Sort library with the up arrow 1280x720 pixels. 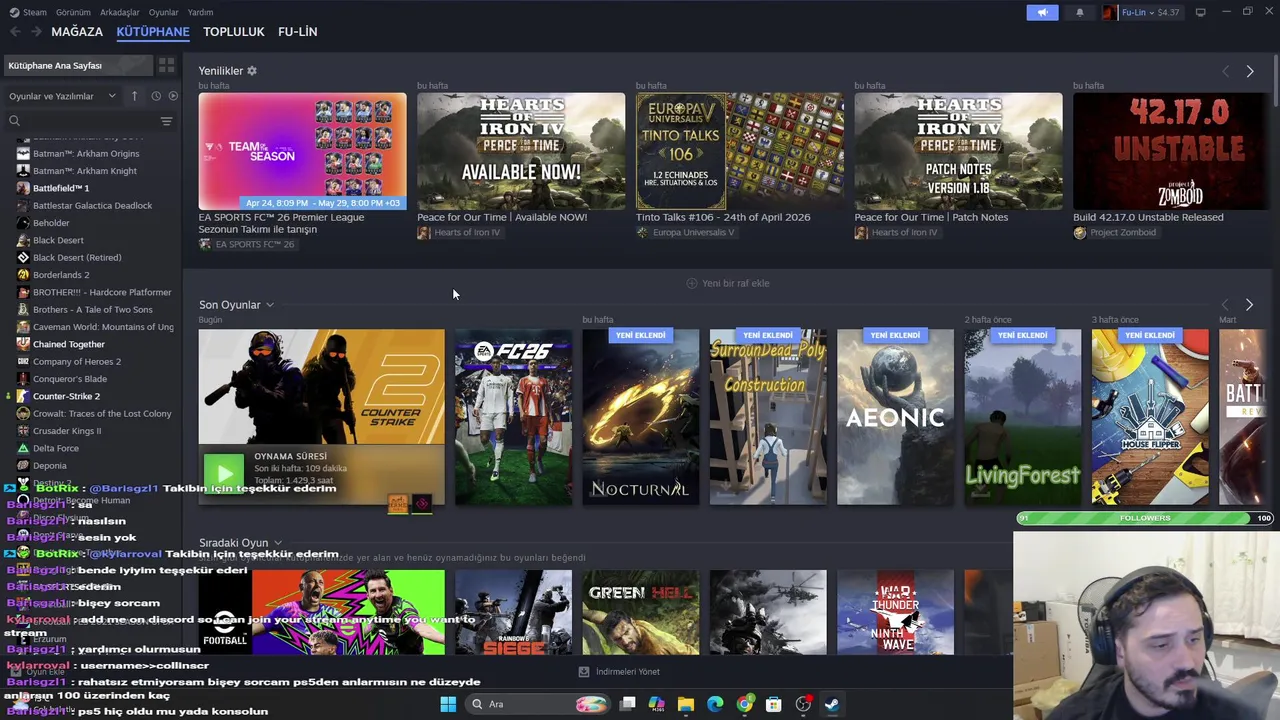pos(134,96)
